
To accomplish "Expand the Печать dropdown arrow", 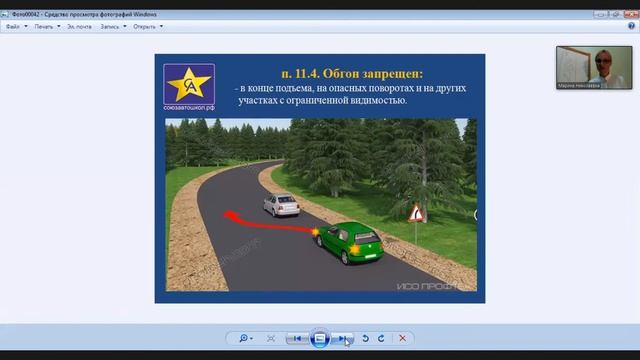I will coord(59,27).
